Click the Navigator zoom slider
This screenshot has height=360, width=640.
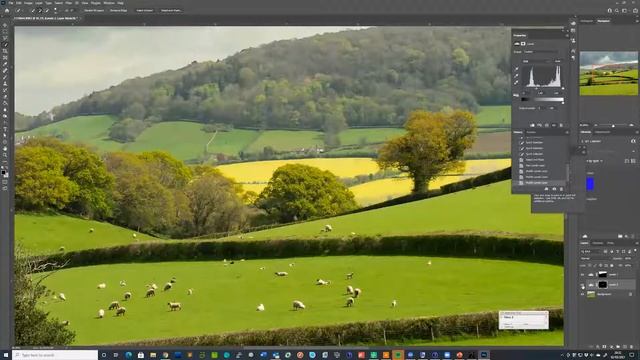613,125
